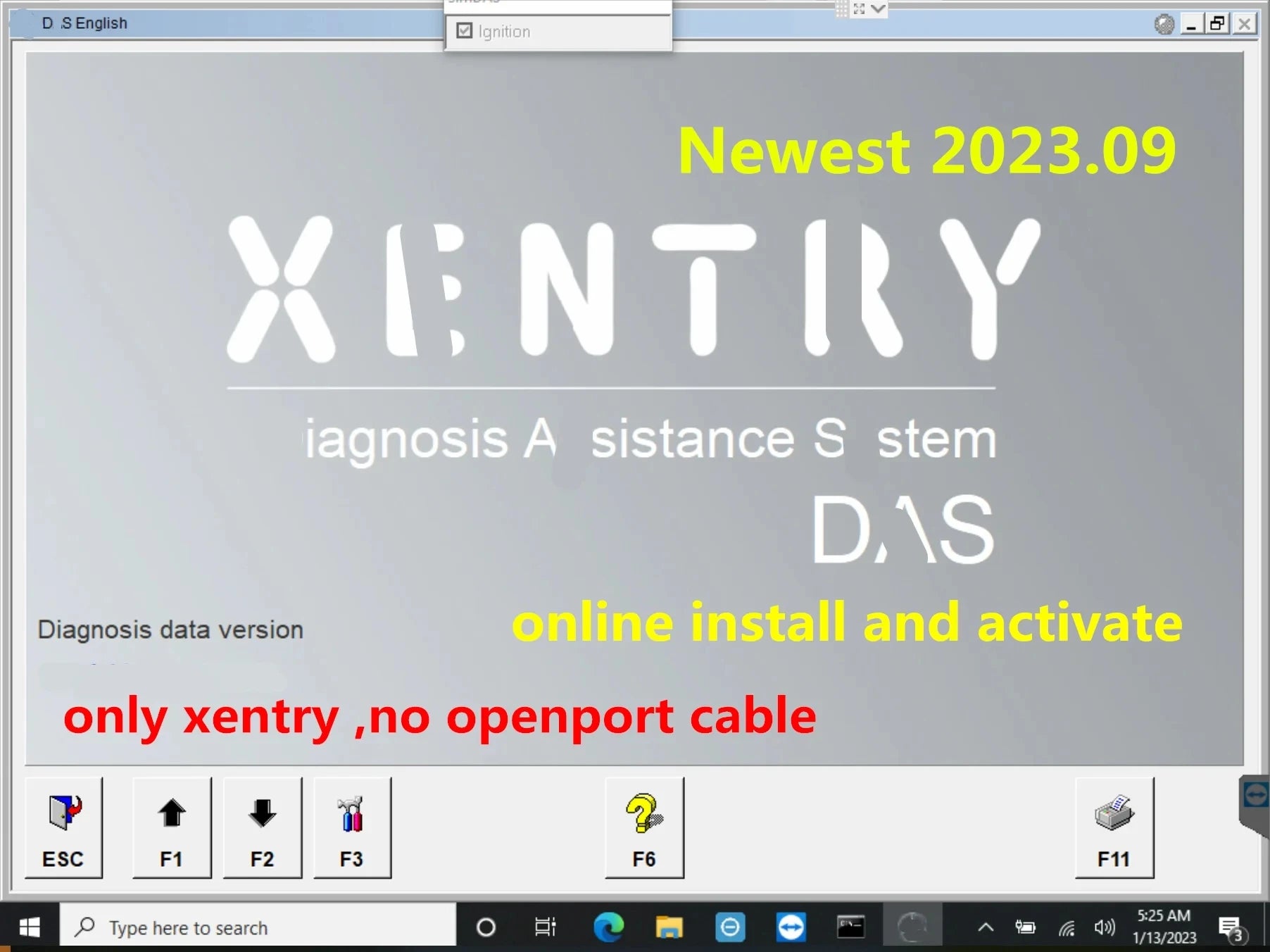The image size is (1270, 952).
Task: Open Microsoft Edge from the taskbar
Action: click(x=608, y=927)
